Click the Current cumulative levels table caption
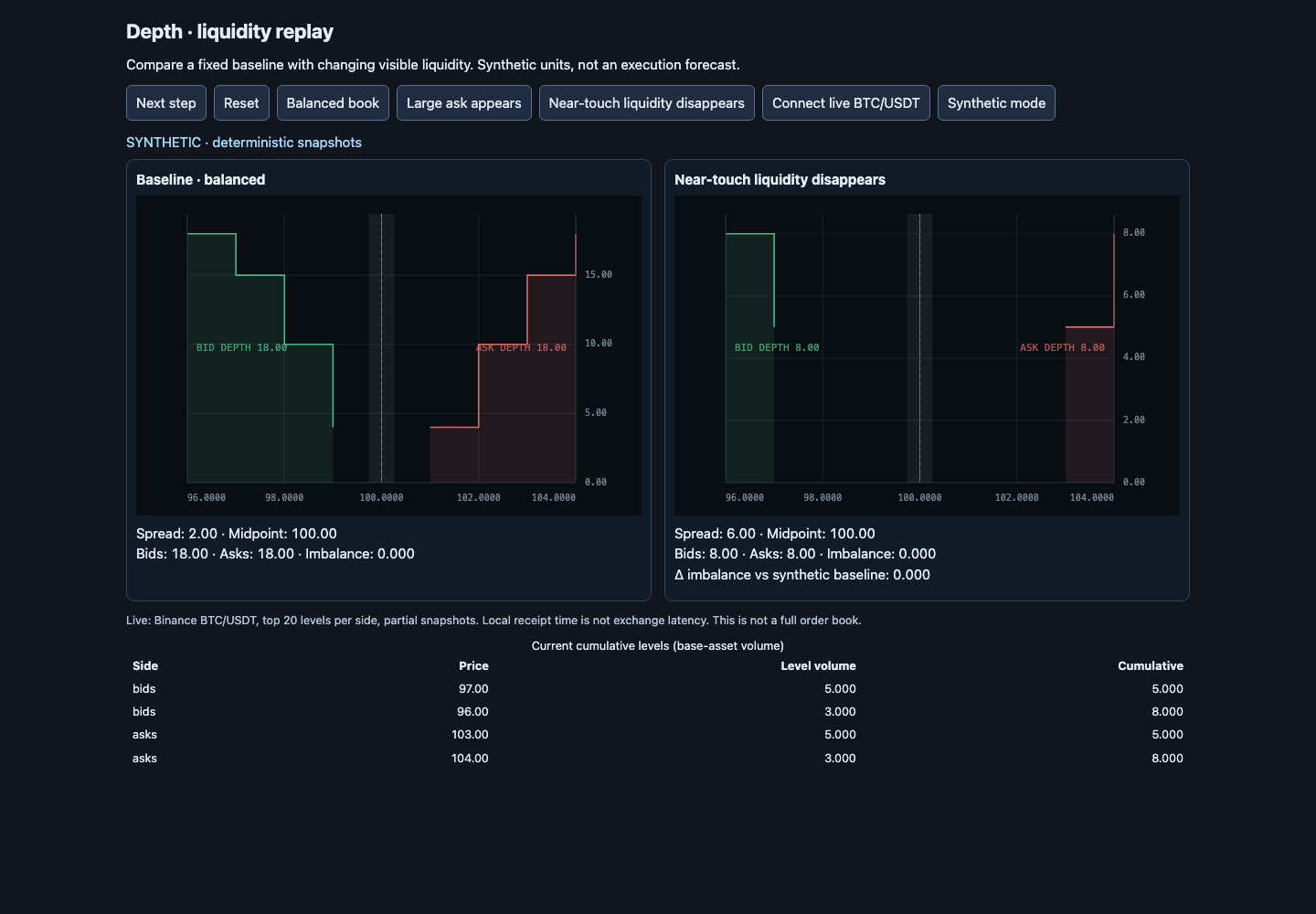The height and width of the screenshot is (914, 1316). tap(658, 646)
